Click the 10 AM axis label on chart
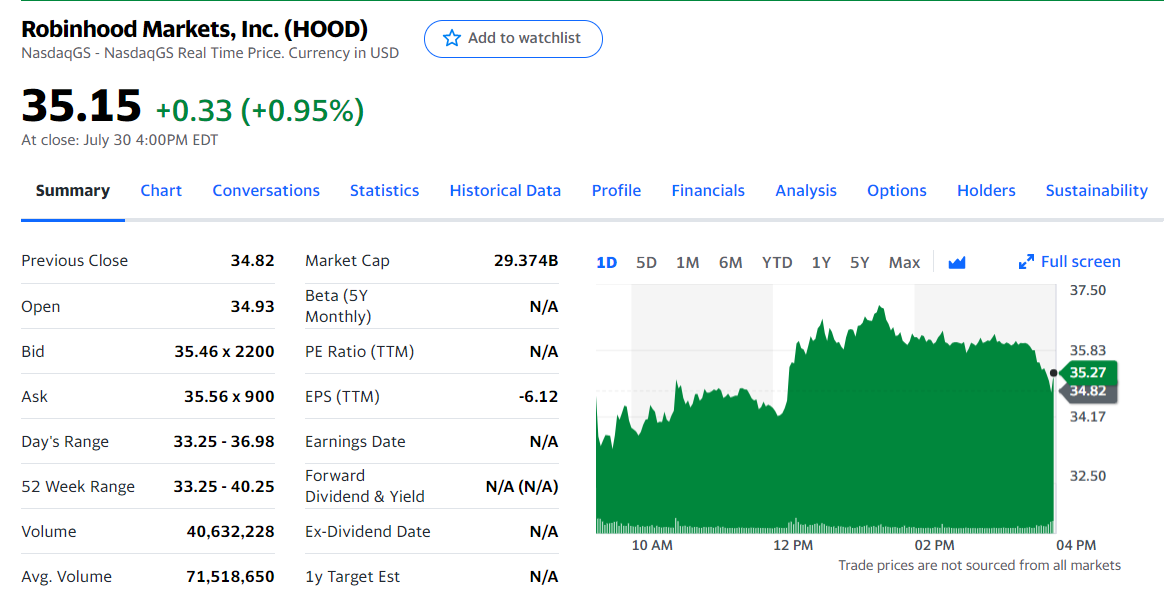 coord(652,546)
